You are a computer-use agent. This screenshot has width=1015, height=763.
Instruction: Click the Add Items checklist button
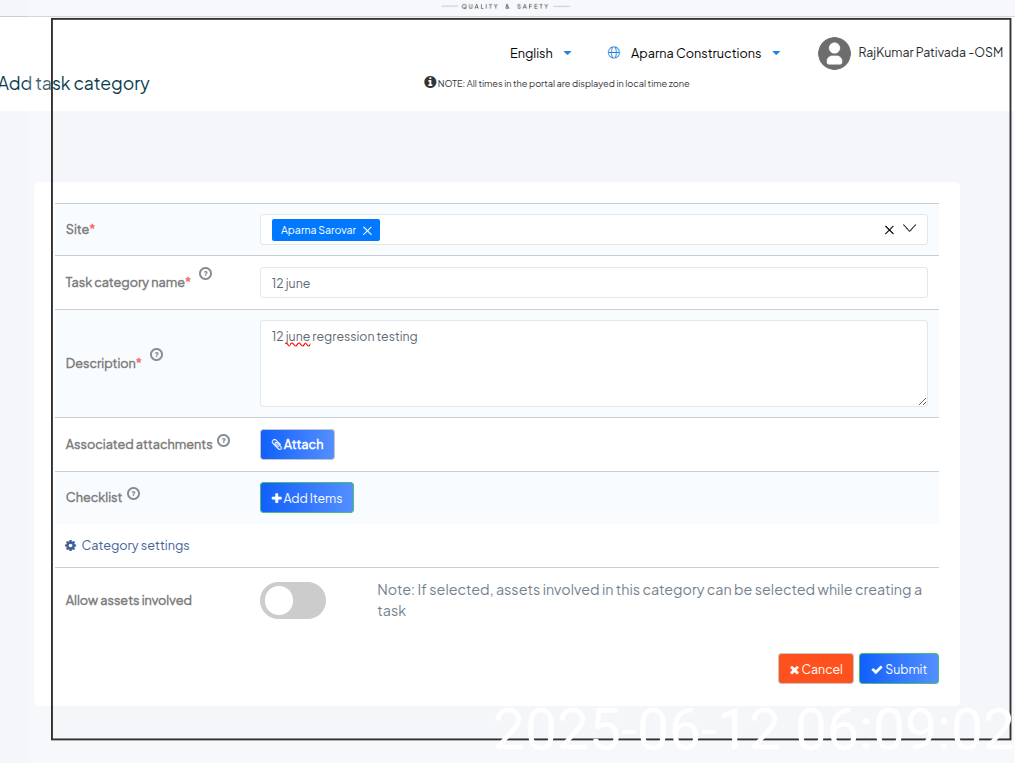click(x=307, y=498)
